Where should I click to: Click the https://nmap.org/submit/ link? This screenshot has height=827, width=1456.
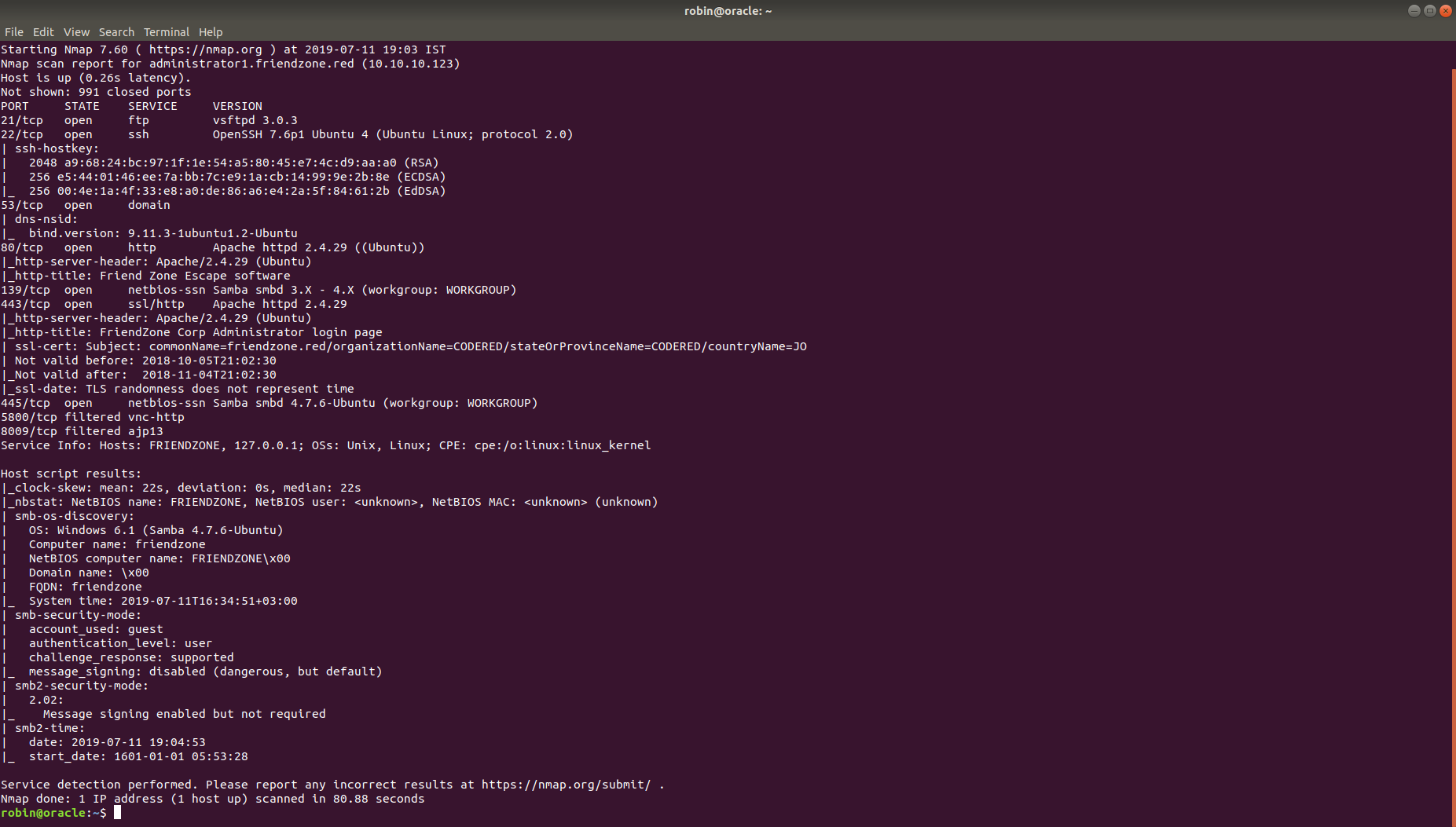pyautogui.click(x=566, y=785)
